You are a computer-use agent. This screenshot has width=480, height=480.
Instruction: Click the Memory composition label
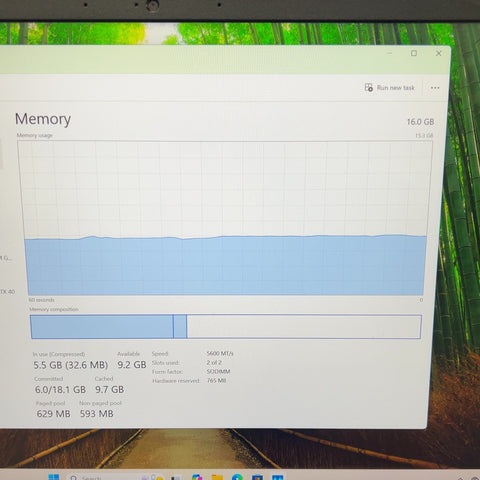point(54,309)
